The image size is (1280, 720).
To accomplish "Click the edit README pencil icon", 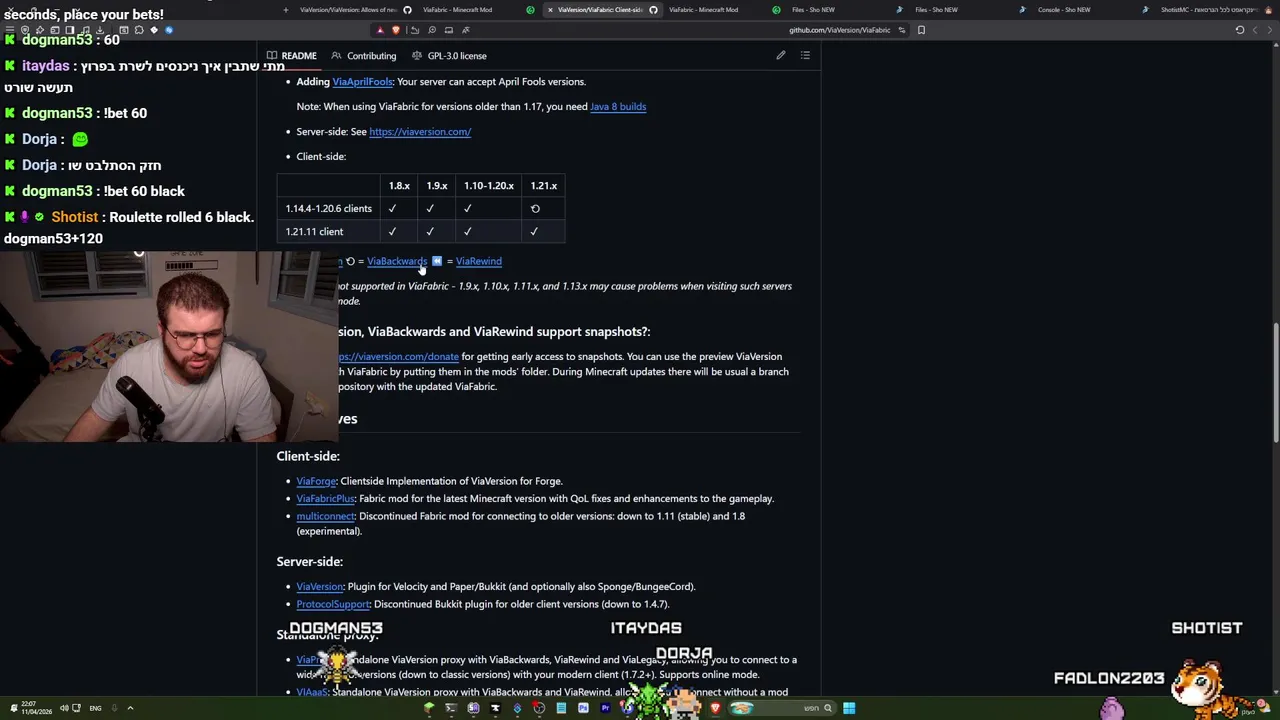I will click(x=781, y=56).
